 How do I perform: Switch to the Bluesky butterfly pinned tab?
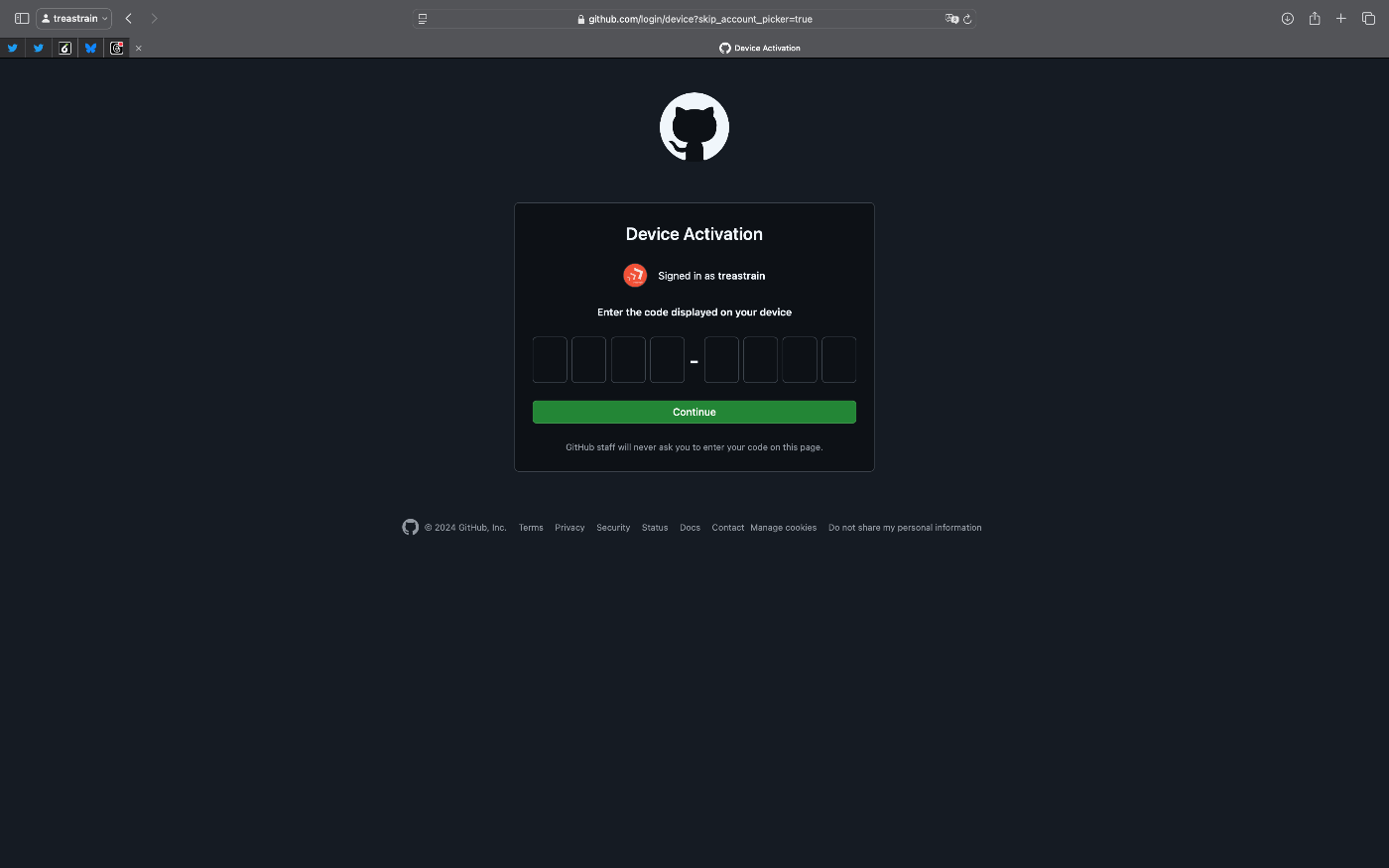(90, 48)
